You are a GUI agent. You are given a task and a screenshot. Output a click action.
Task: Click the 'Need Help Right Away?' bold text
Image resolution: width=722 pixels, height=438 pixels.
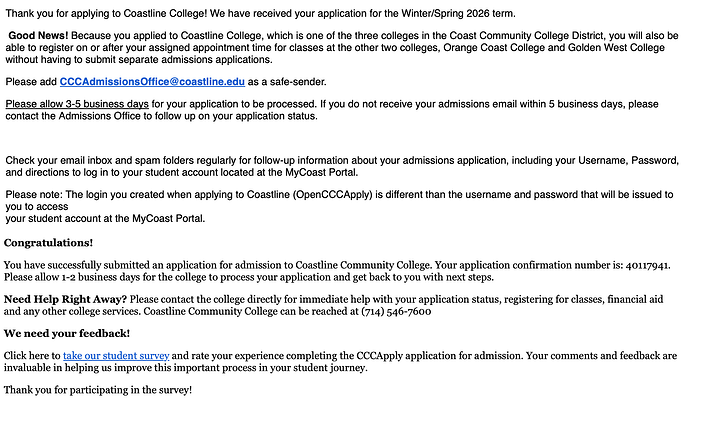(x=65, y=299)
